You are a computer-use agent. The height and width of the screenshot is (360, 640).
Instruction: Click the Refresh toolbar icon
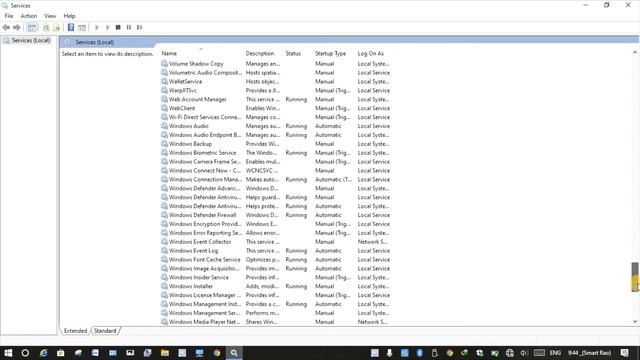click(46, 27)
